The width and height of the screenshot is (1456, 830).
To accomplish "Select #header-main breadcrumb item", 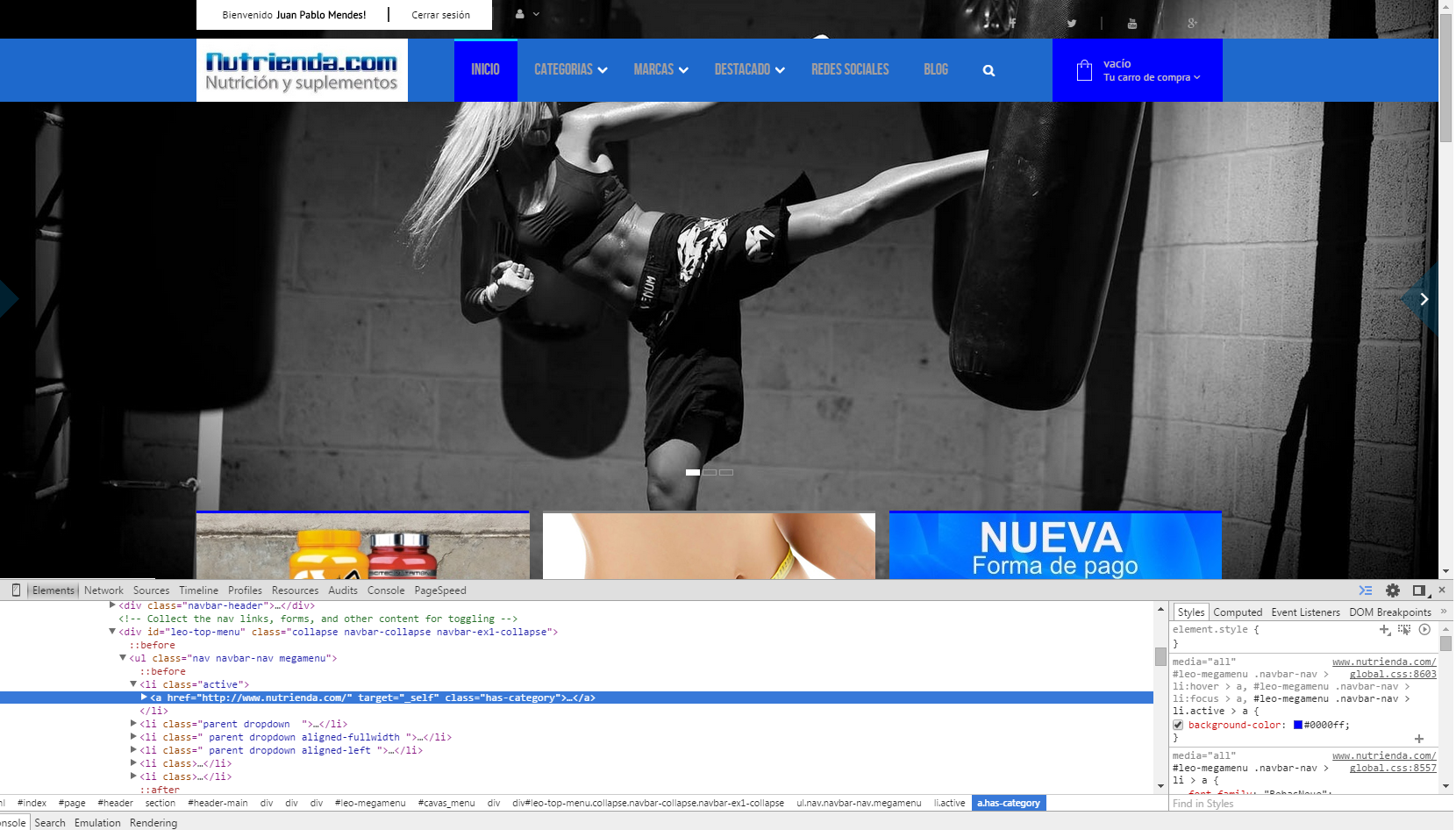I will tap(218, 803).
